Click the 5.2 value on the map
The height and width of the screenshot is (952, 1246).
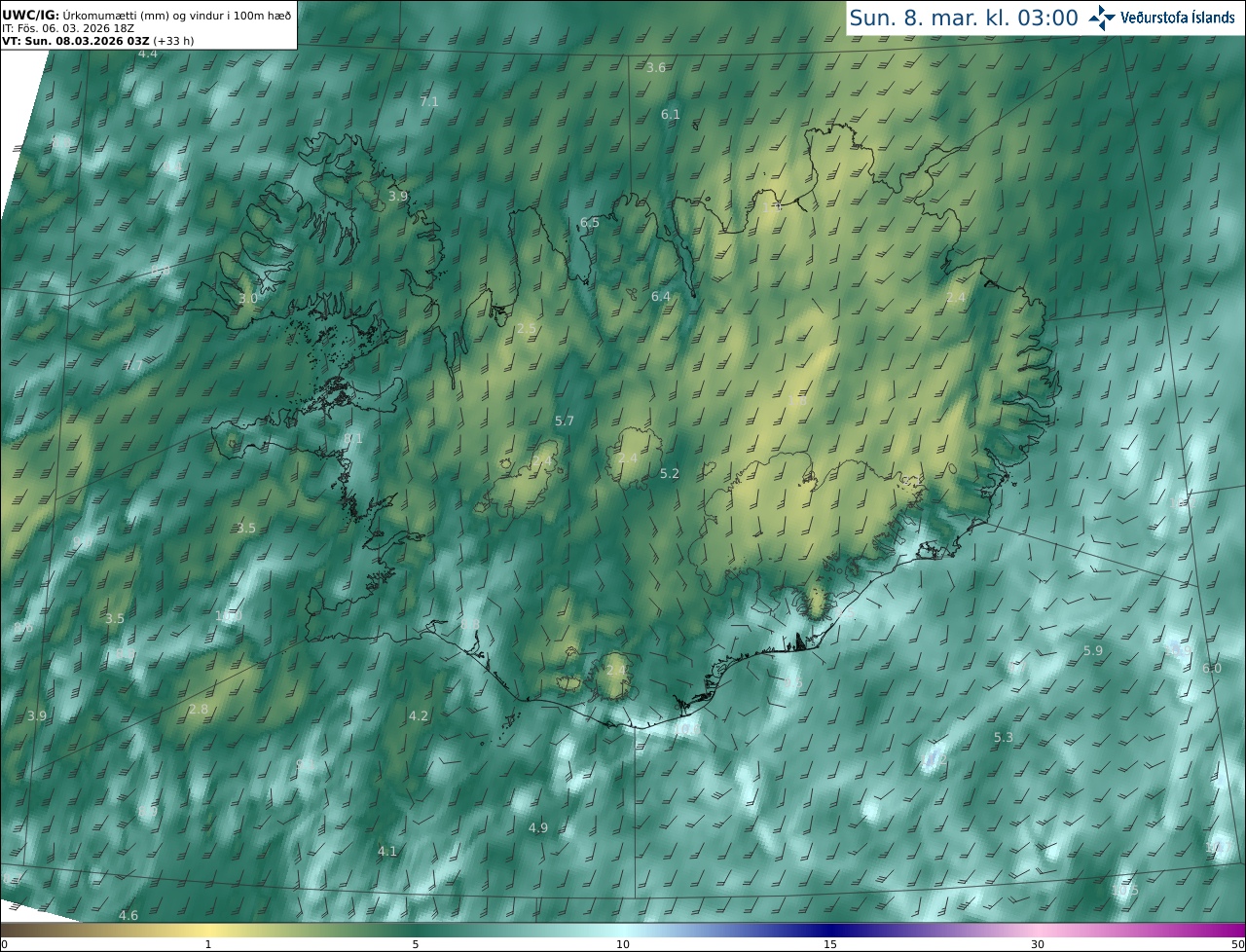(670, 473)
